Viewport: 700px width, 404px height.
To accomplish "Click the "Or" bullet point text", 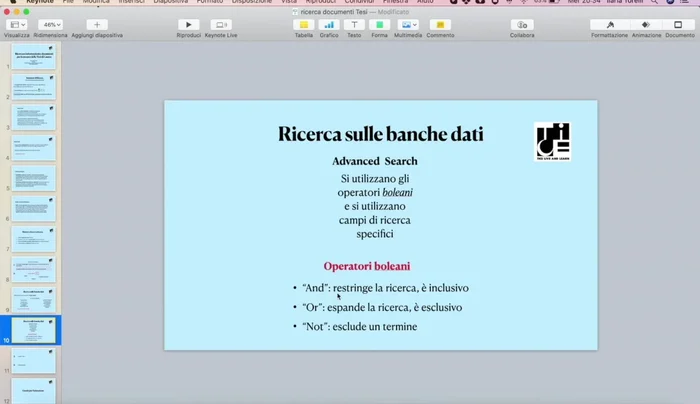I will point(382,307).
